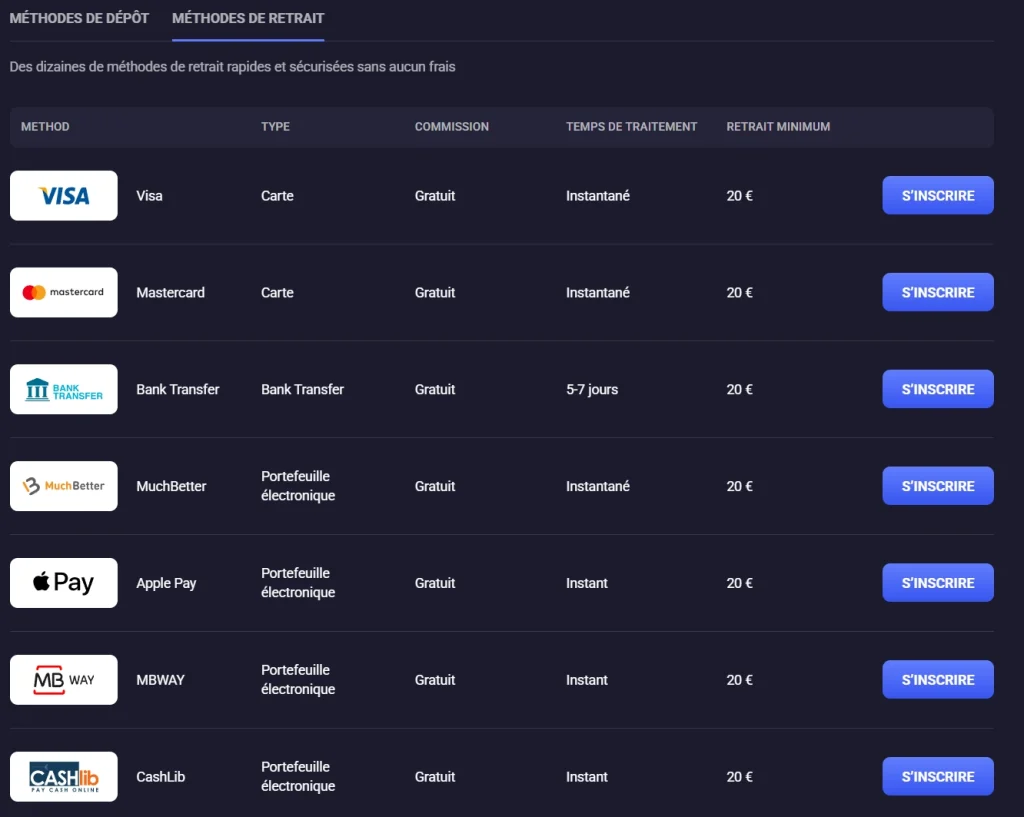Click the TYPE column header
Image resolution: width=1024 pixels, height=817 pixels.
coord(276,127)
